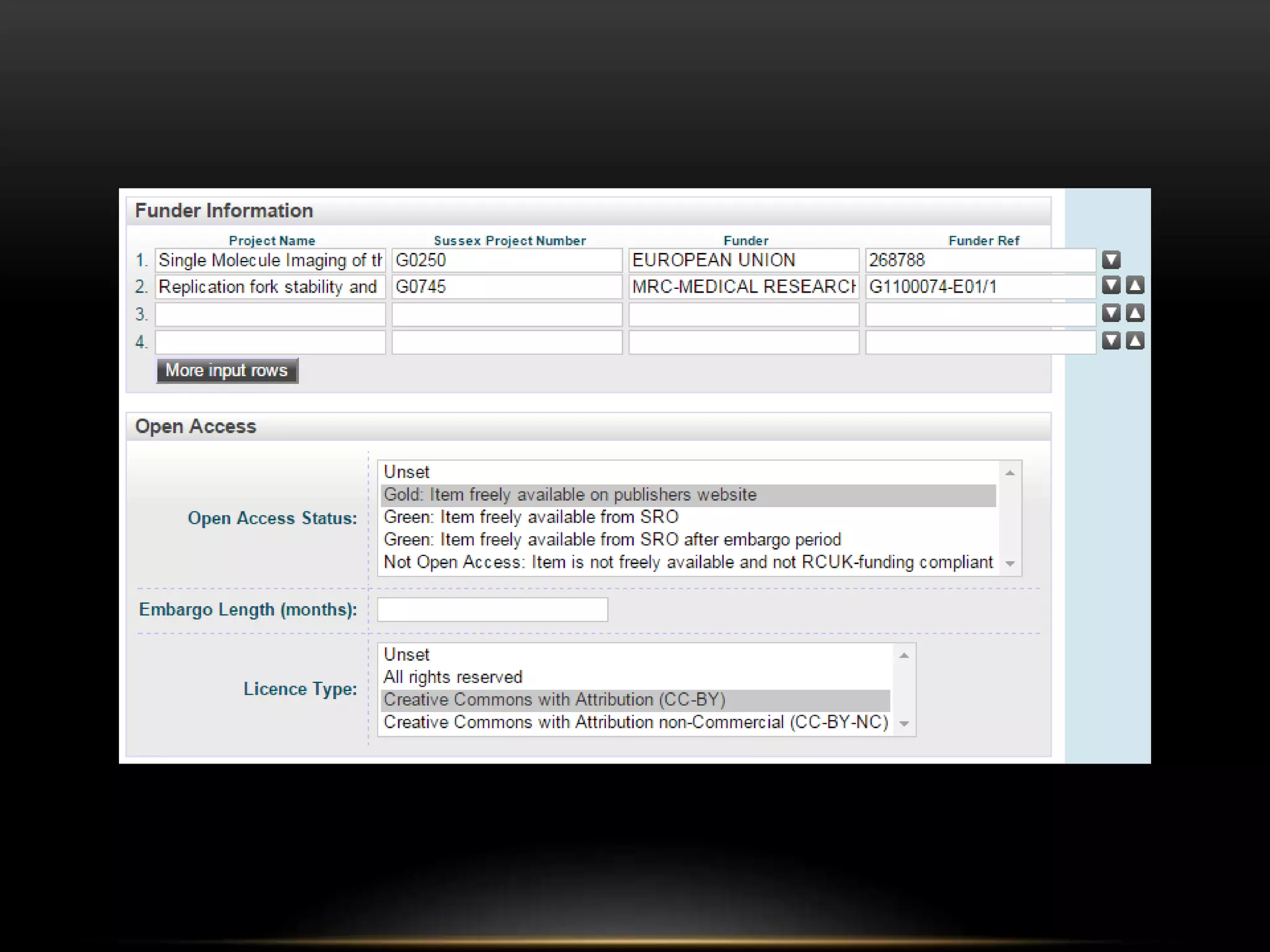This screenshot has height=952, width=1270.
Task: Move funder row 3 down arrow icon
Action: pos(1111,313)
